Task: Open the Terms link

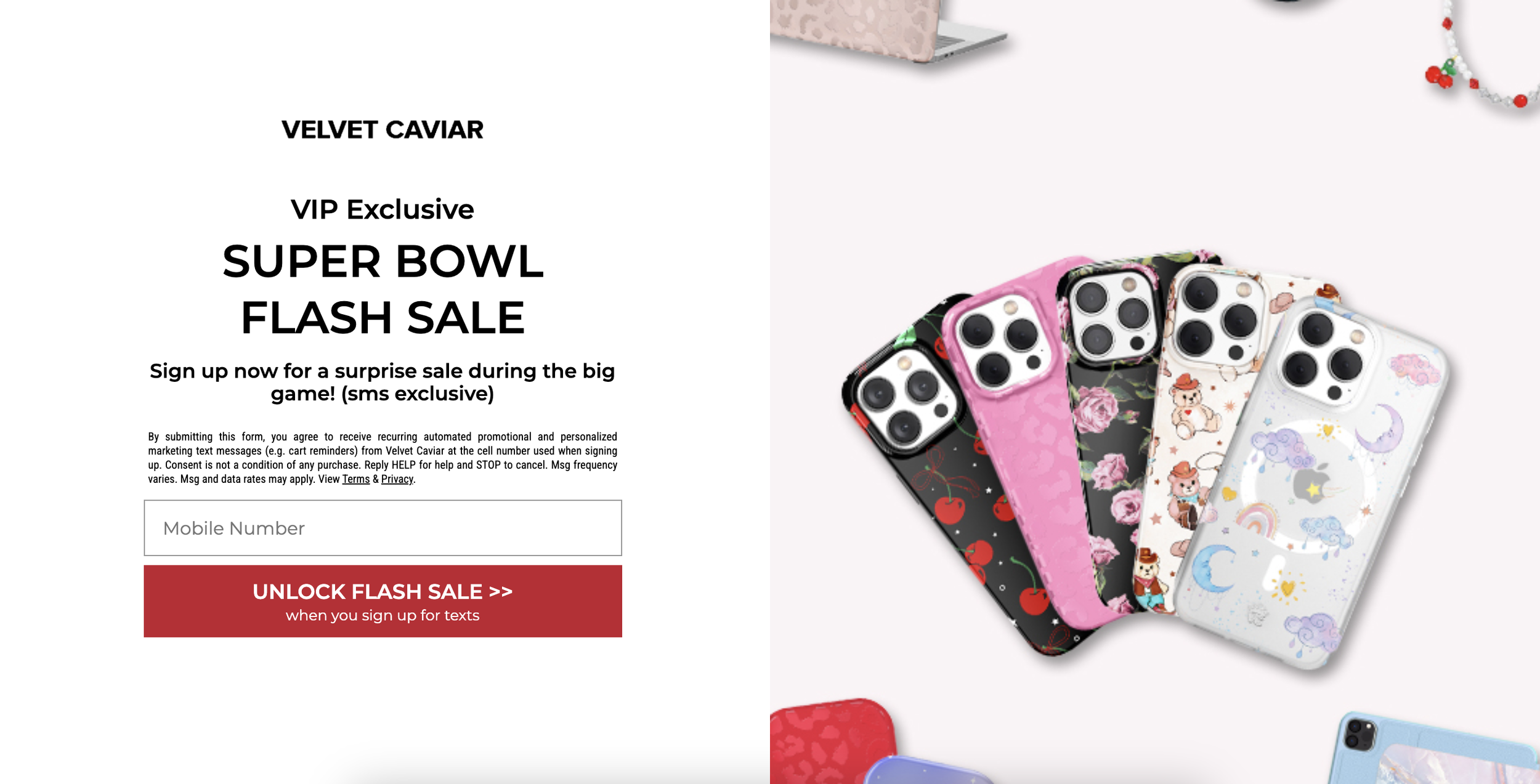Action: (356, 479)
